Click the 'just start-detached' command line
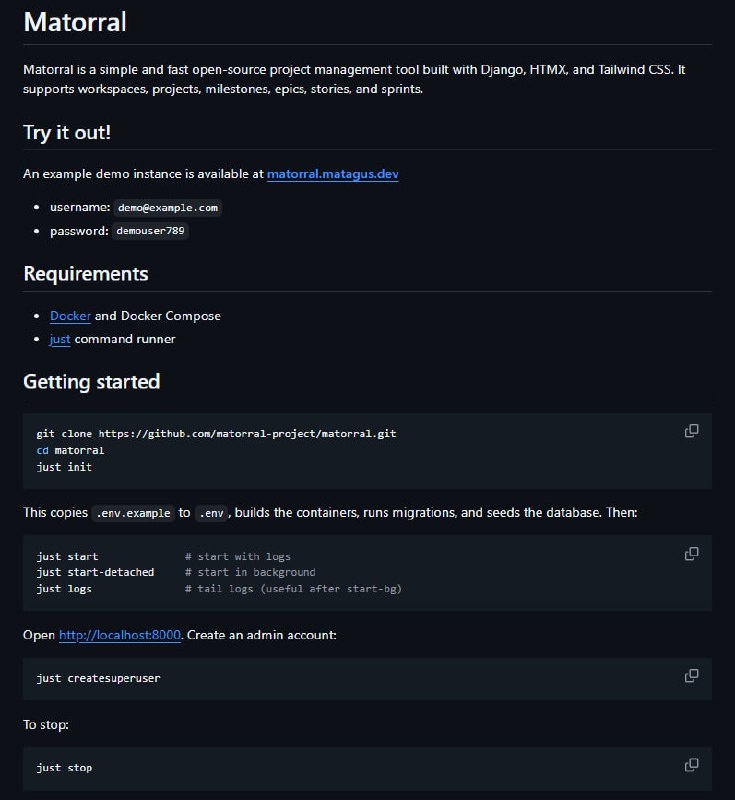The height and width of the screenshot is (800, 735). [x=96, y=573]
